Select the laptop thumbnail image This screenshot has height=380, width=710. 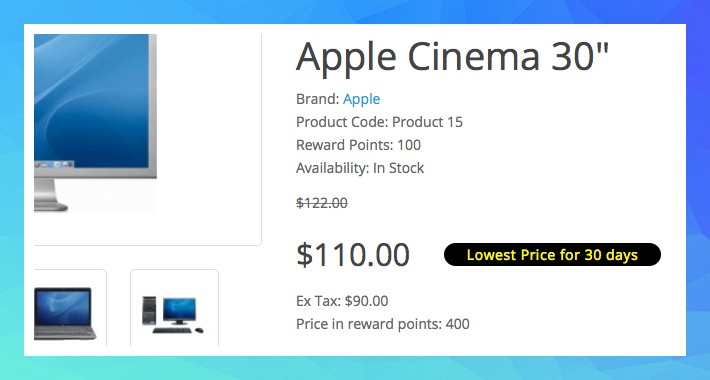[x=65, y=313]
